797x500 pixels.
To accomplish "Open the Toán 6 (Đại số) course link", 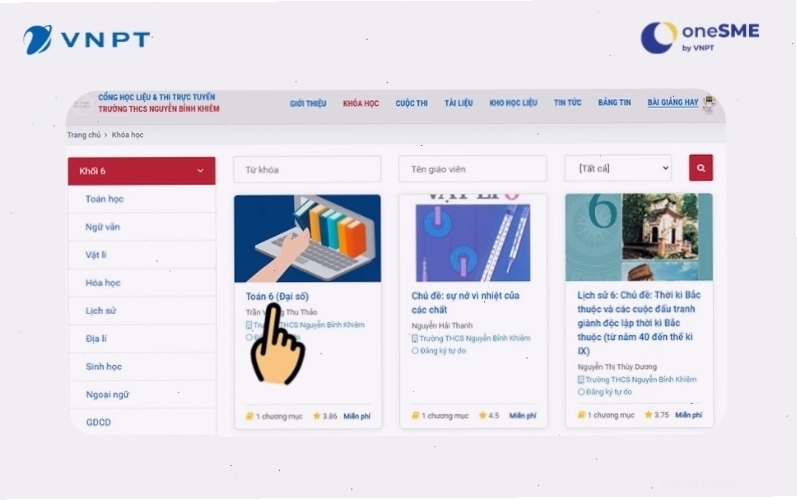I will point(277,296).
